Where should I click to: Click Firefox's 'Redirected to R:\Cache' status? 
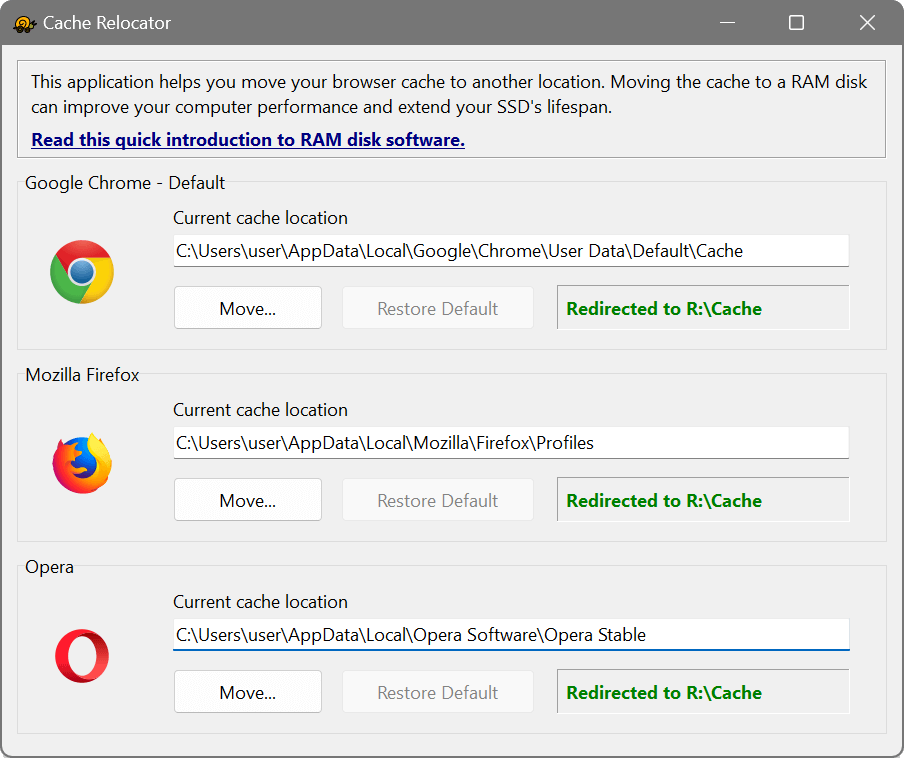coord(703,500)
